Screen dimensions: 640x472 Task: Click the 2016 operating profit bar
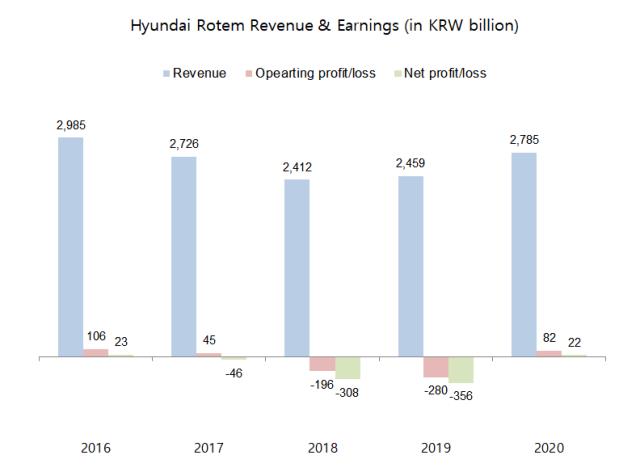point(96,353)
